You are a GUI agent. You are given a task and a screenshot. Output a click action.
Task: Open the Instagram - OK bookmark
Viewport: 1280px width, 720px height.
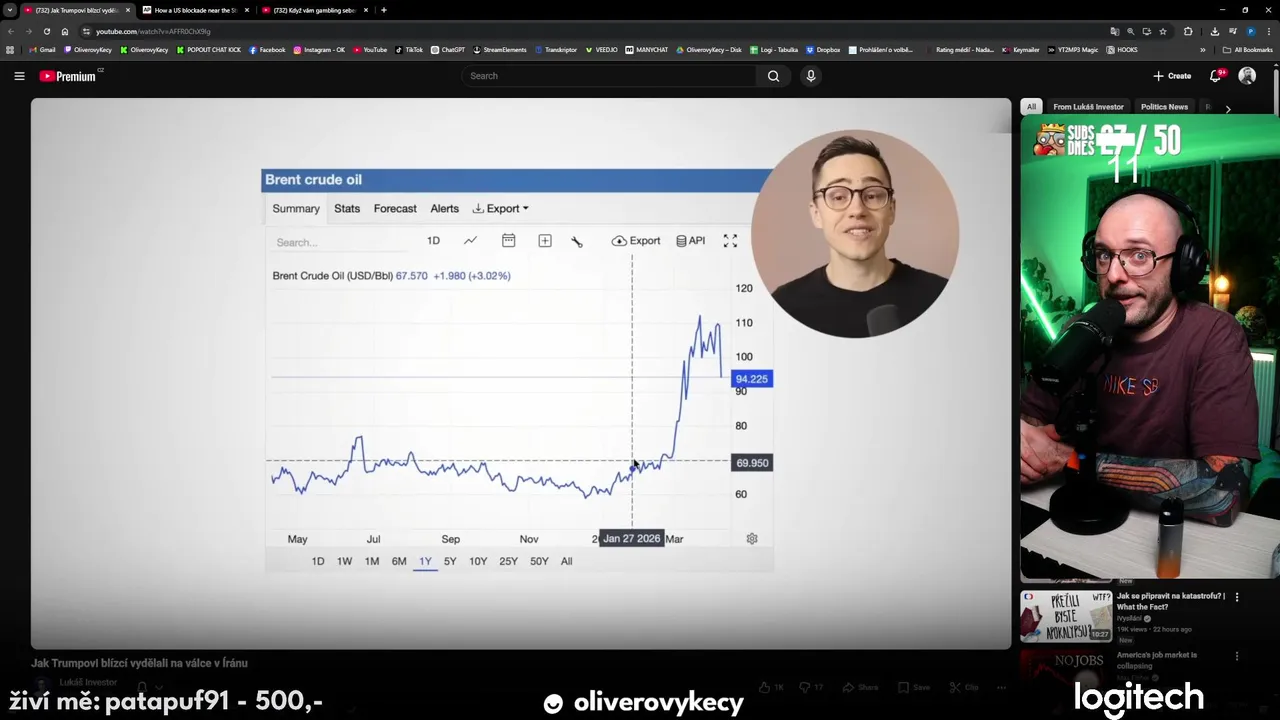tap(319, 50)
